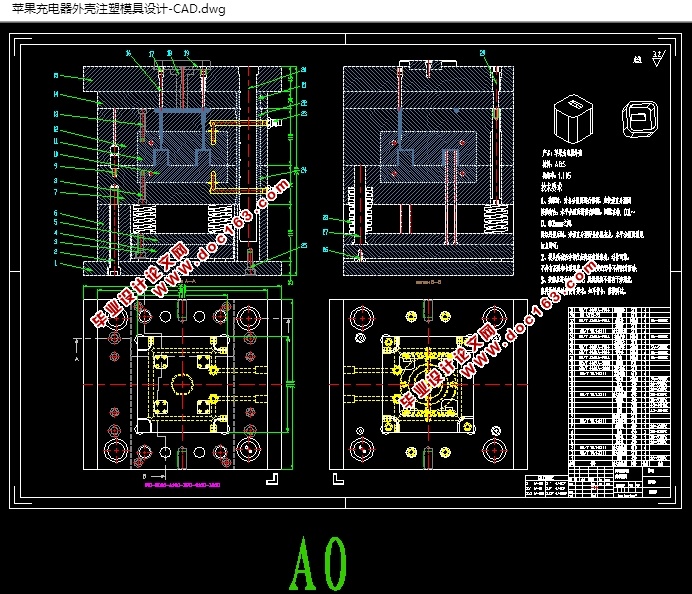Screen dimensions: 692x594
Task: Click part callout number 5 on front section view
Action: 56,222
